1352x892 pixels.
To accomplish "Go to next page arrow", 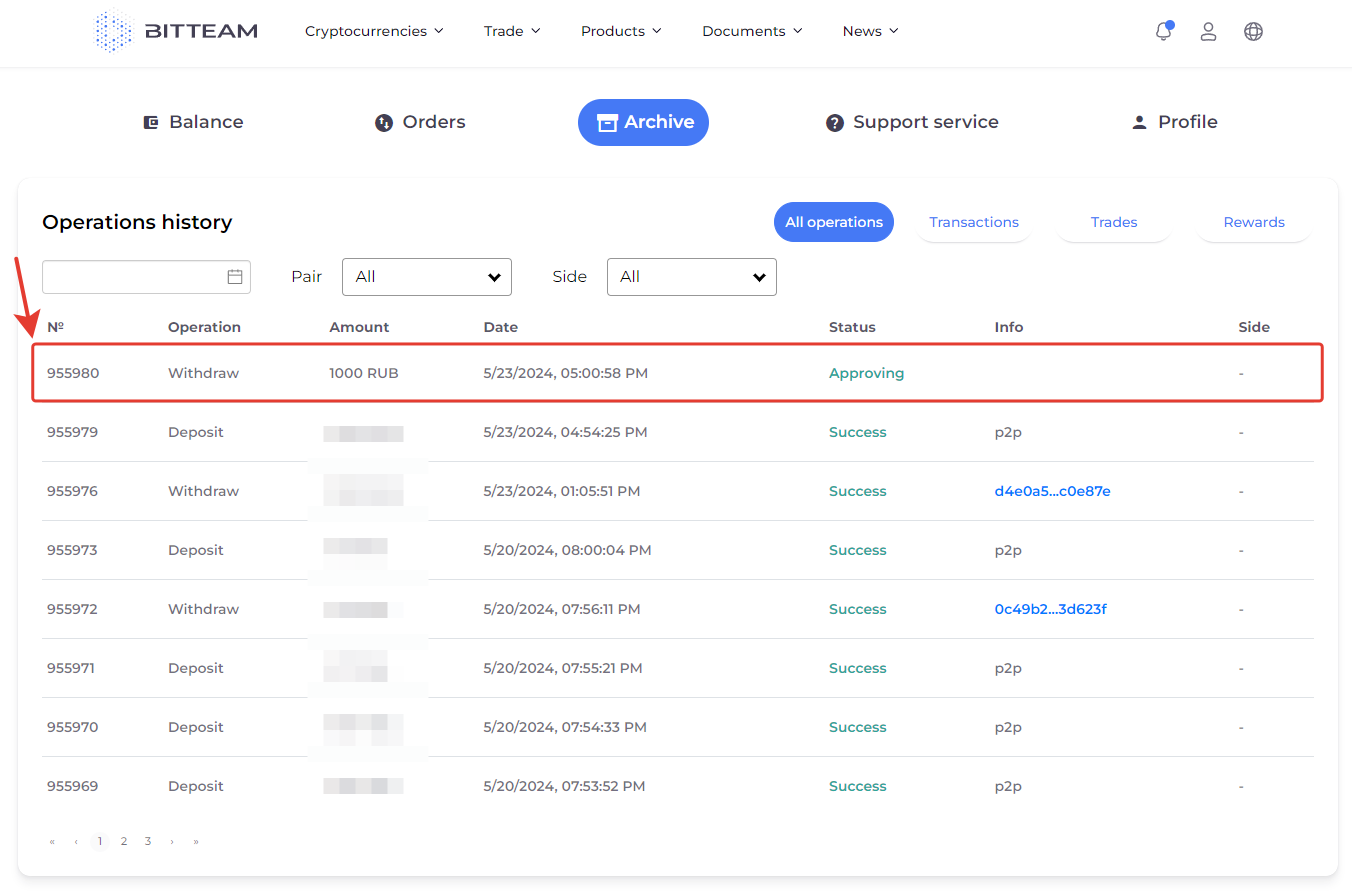I will point(172,841).
